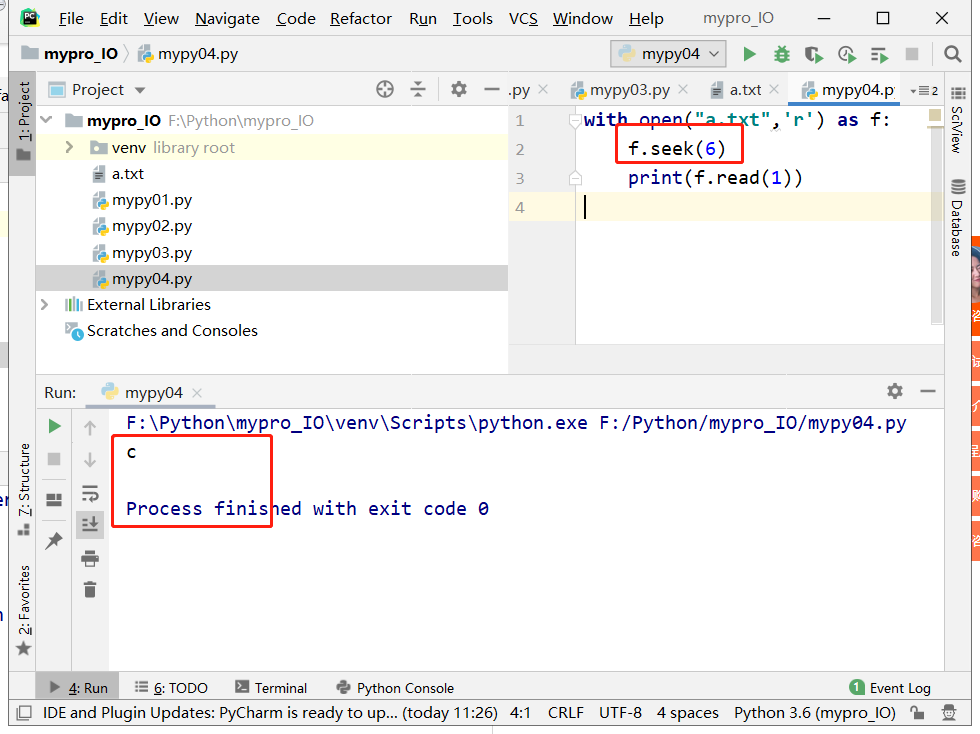Run mypy04 with the green toolbar play button

click(x=749, y=54)
